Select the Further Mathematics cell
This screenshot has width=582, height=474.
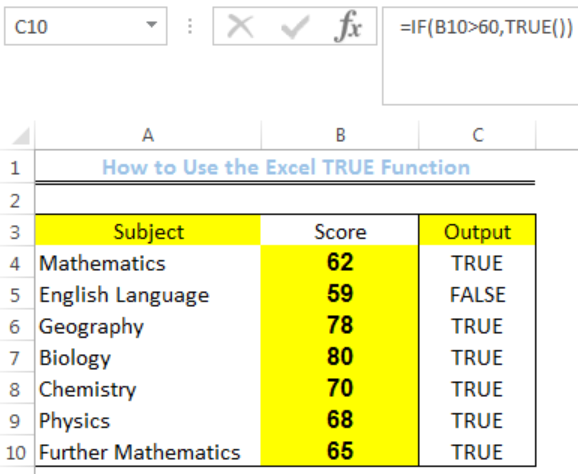pyautogui.click(x=148, y=452)
